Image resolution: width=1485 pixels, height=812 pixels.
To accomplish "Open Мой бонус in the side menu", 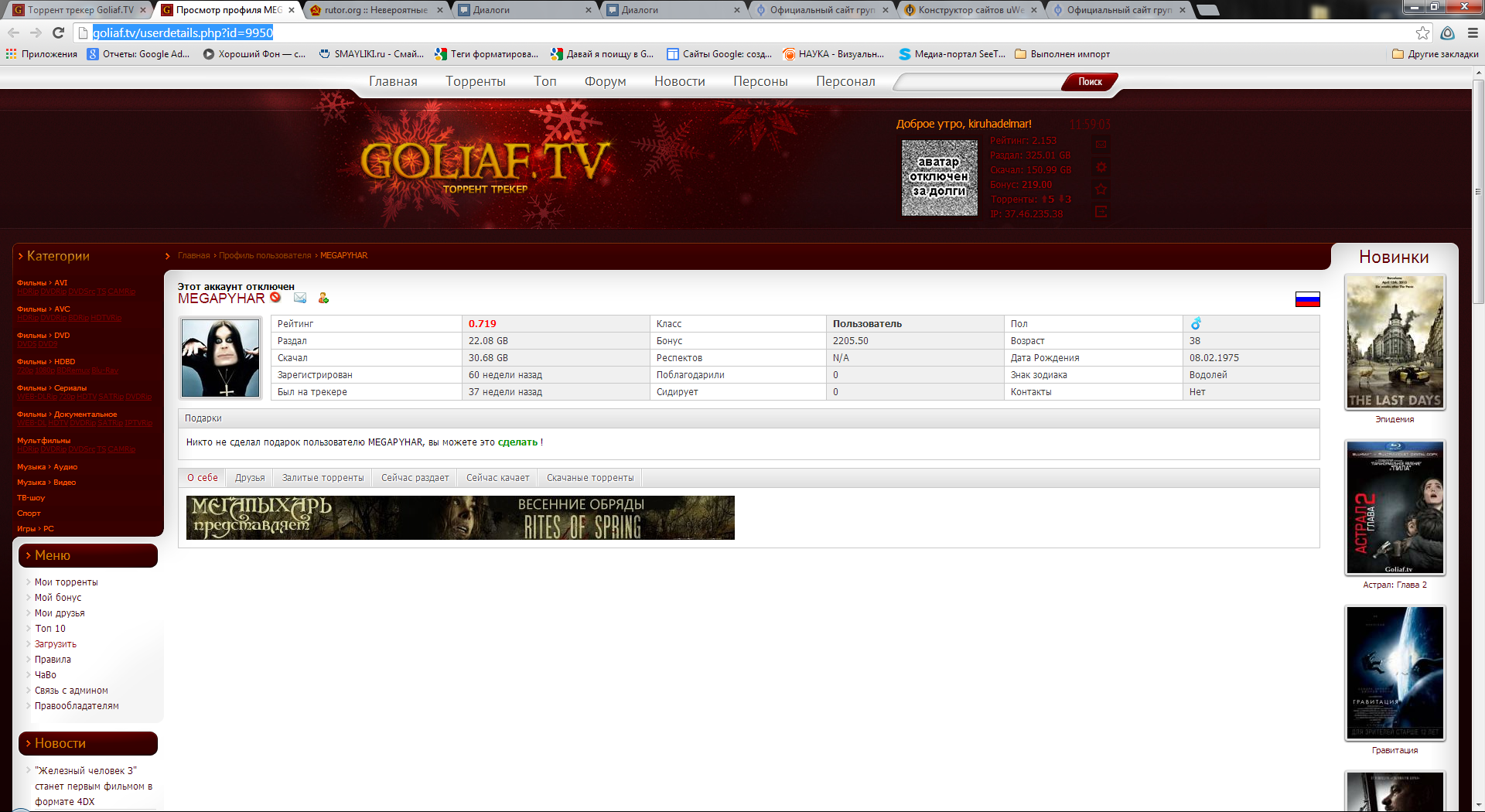I will tap(58, 598).
